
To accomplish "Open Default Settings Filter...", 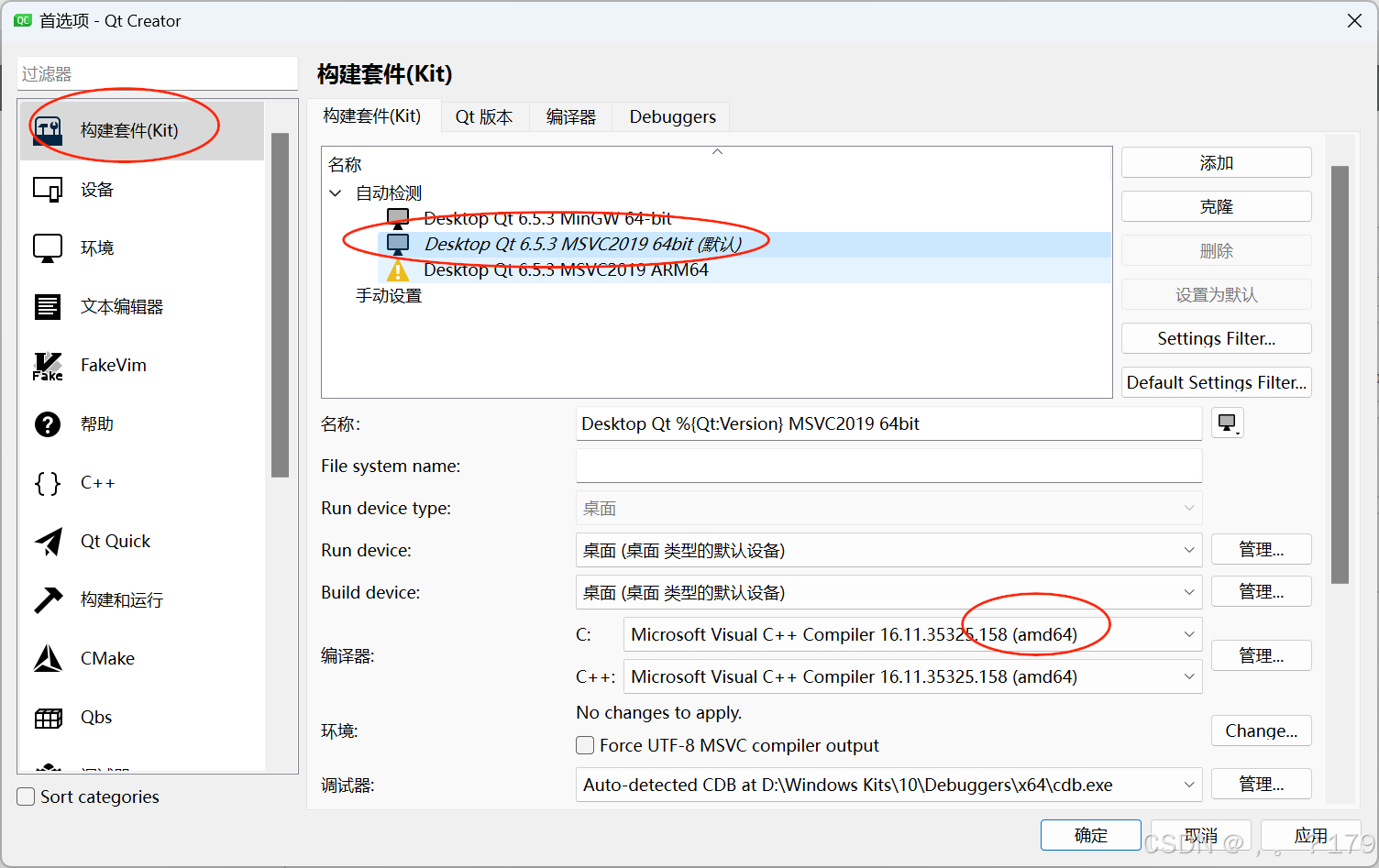I will point(1216,382).
